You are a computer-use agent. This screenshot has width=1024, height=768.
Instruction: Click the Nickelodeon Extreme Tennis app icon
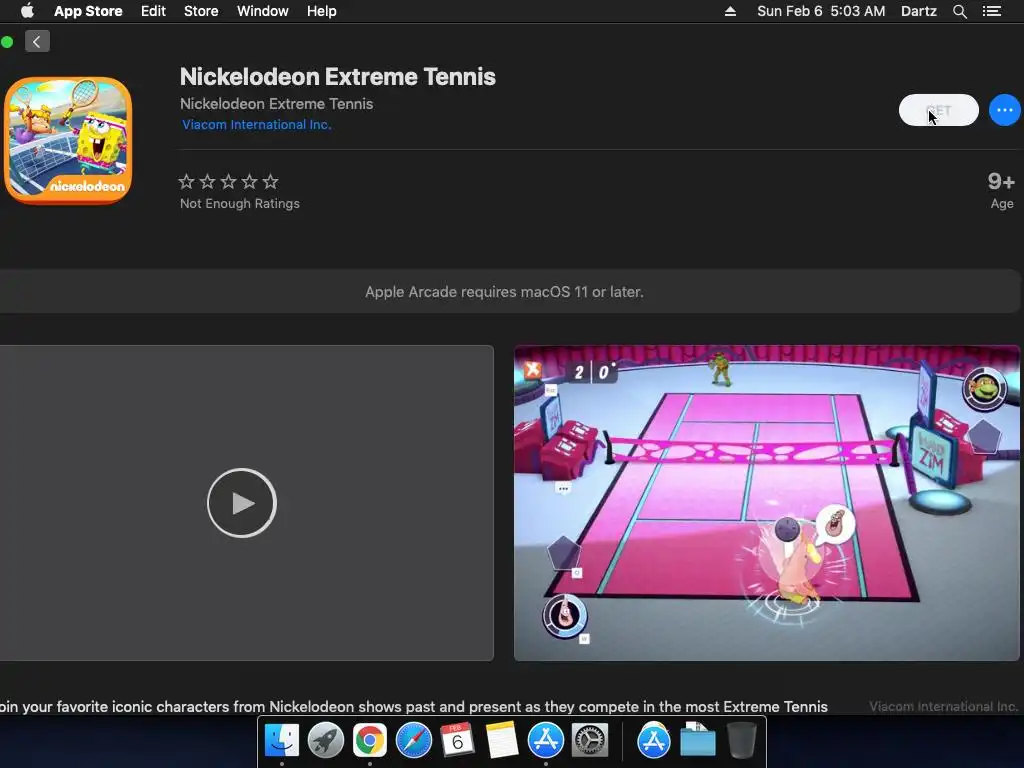tap(68, 141)
